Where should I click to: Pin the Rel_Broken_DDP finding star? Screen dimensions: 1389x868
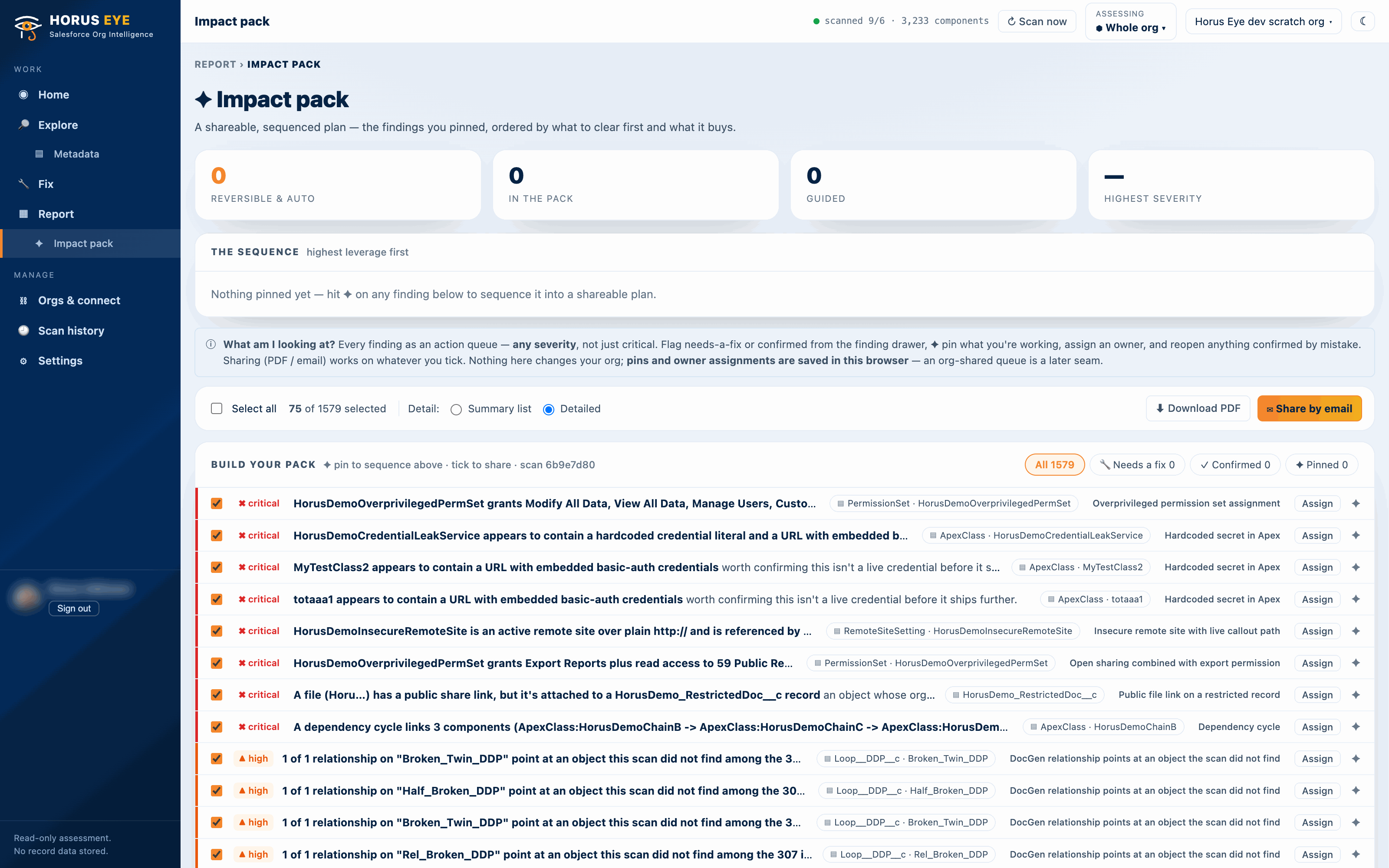click(x=1356, y=854)
